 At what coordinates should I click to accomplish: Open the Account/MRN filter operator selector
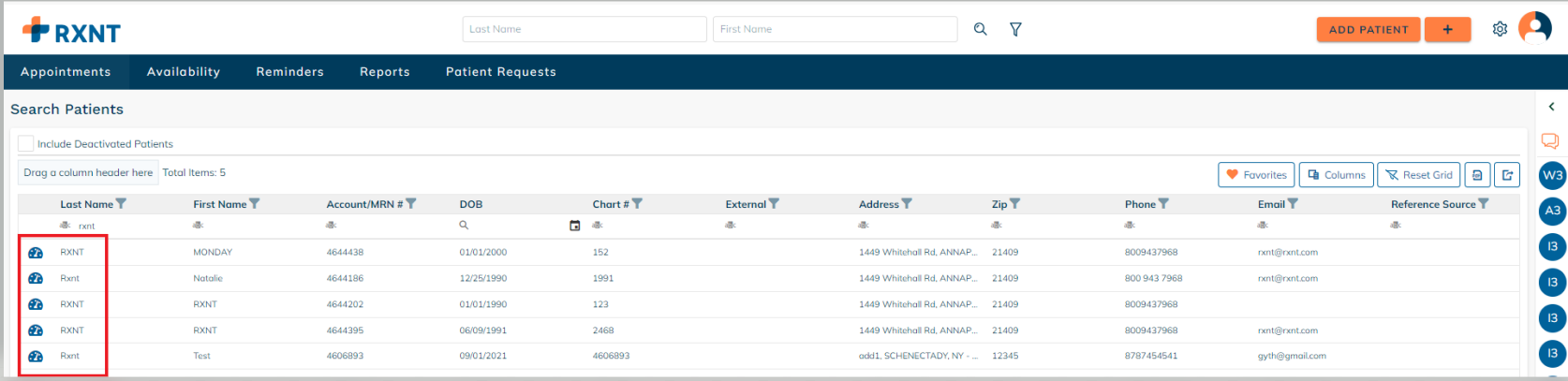point(331,226)
